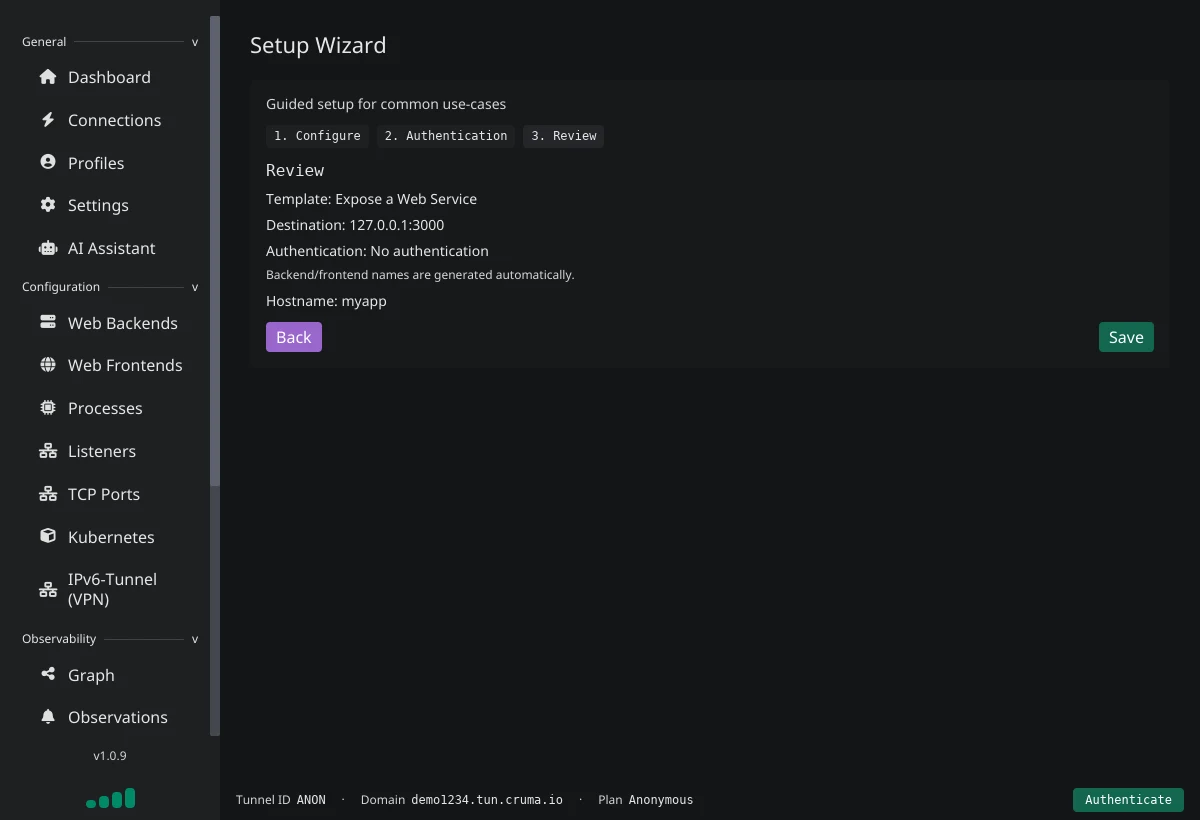Viewport: 1200px width, 820px height.
Task: Click the Review section heading
Action: pos(295,170)
